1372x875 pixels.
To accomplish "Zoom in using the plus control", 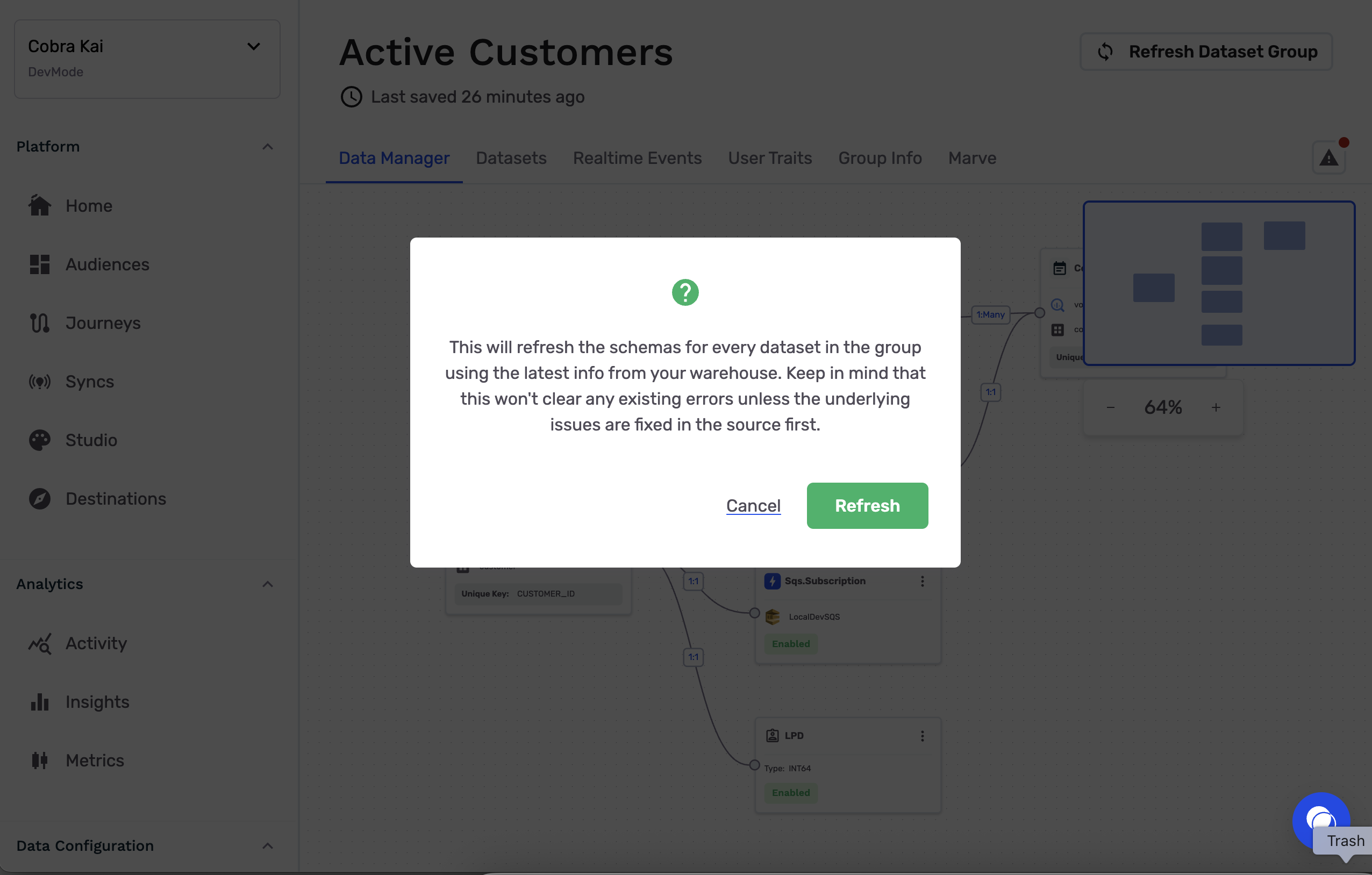I will 1216,407.
